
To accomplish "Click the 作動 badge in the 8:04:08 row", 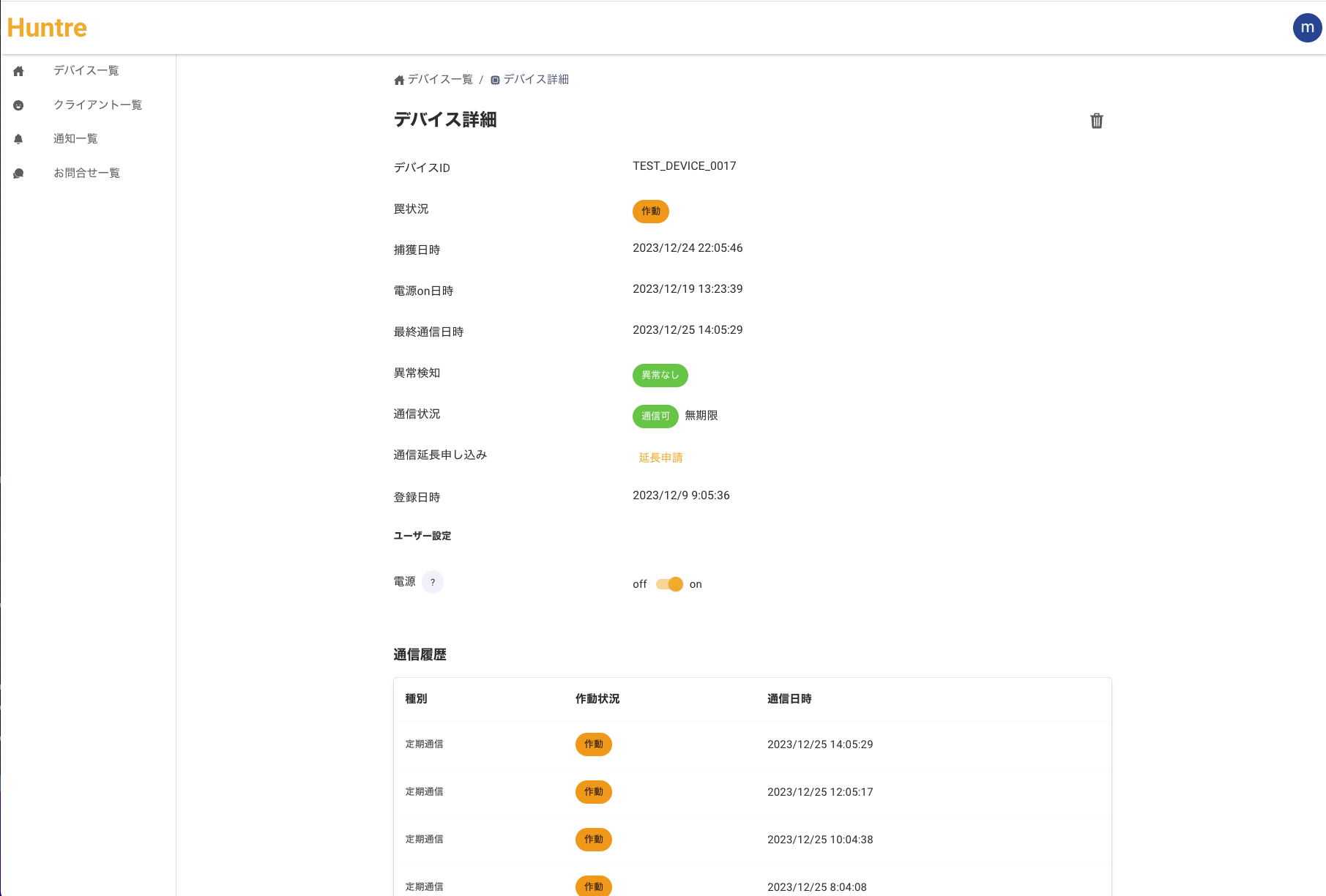I will [x=594, y=886].
